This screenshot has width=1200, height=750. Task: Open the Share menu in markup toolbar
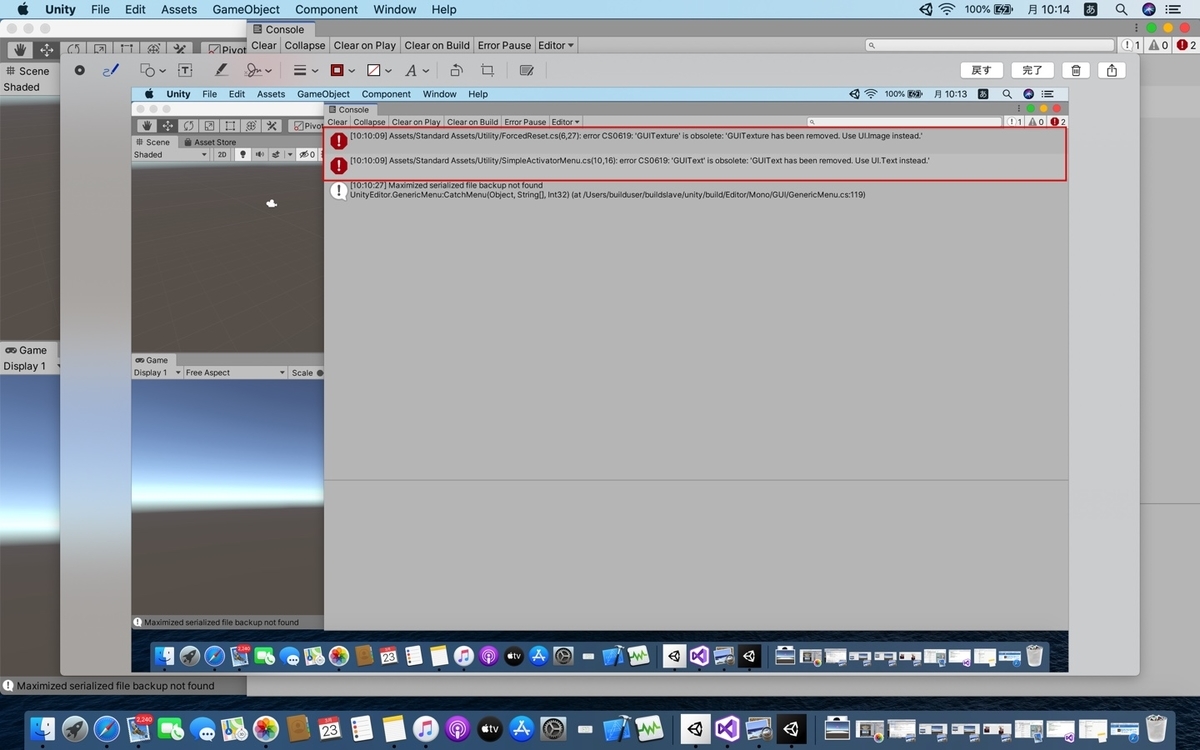point(1112,70)
